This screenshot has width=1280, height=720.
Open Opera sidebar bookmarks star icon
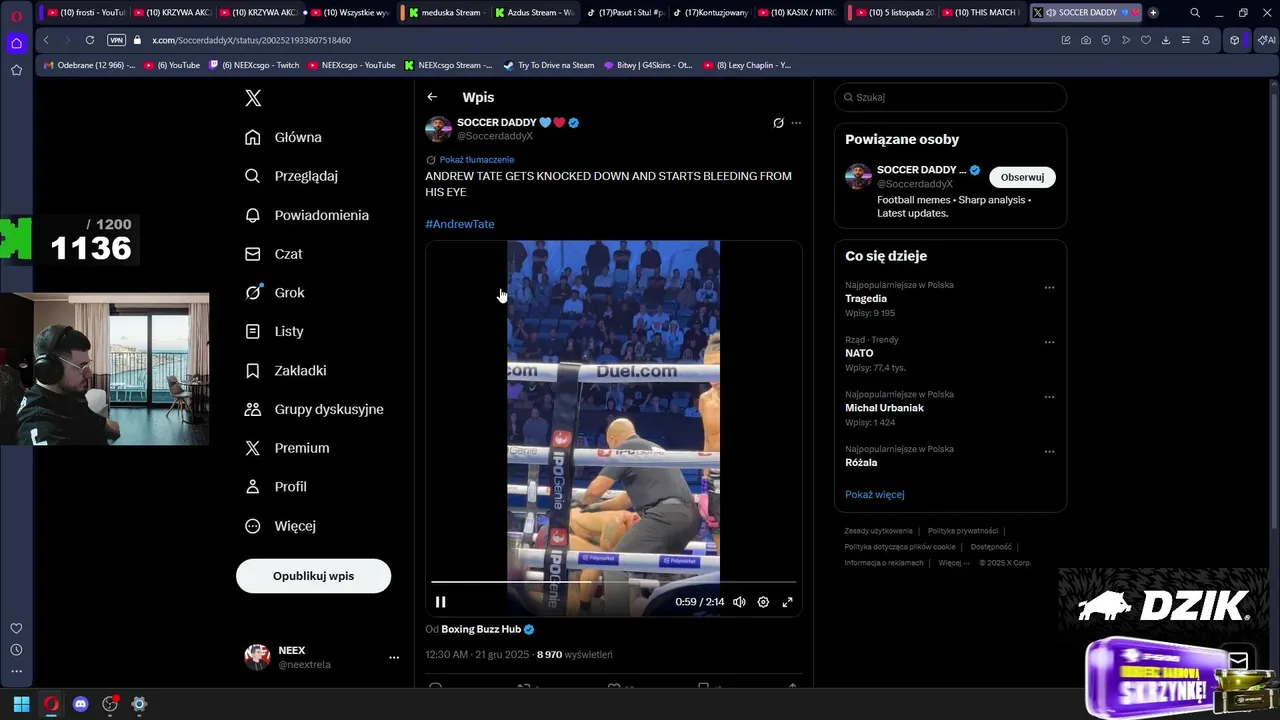pyautogui.click(x=16, y=70)
